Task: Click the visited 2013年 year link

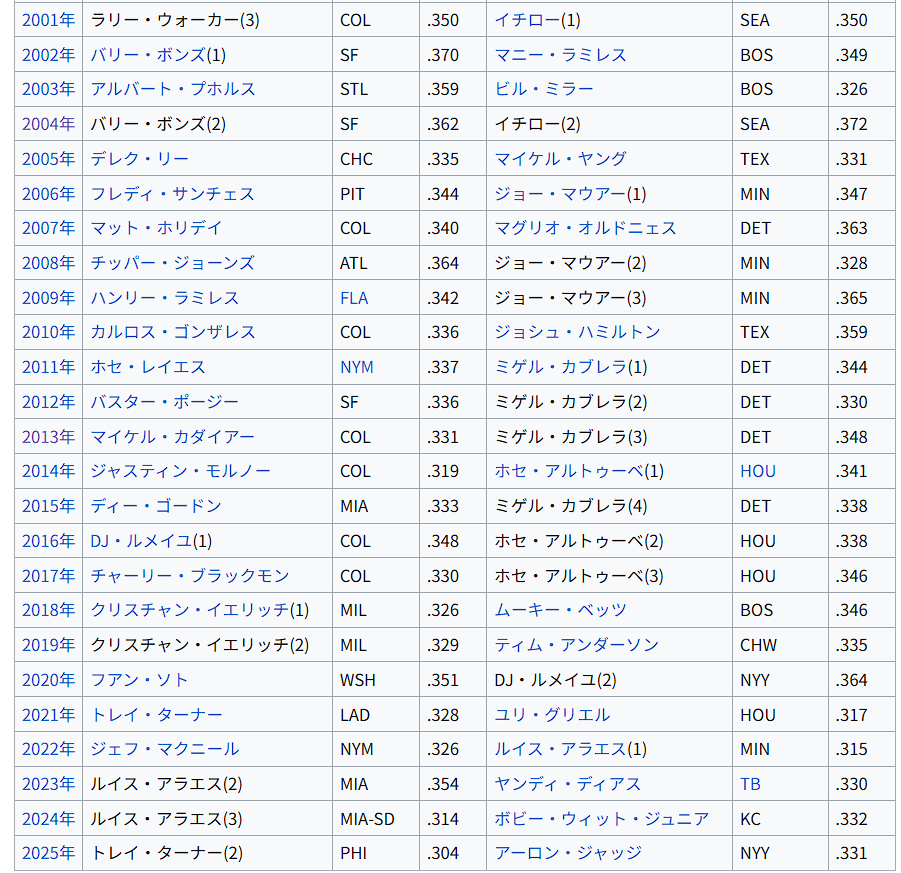Action: (x=48, y=437)
